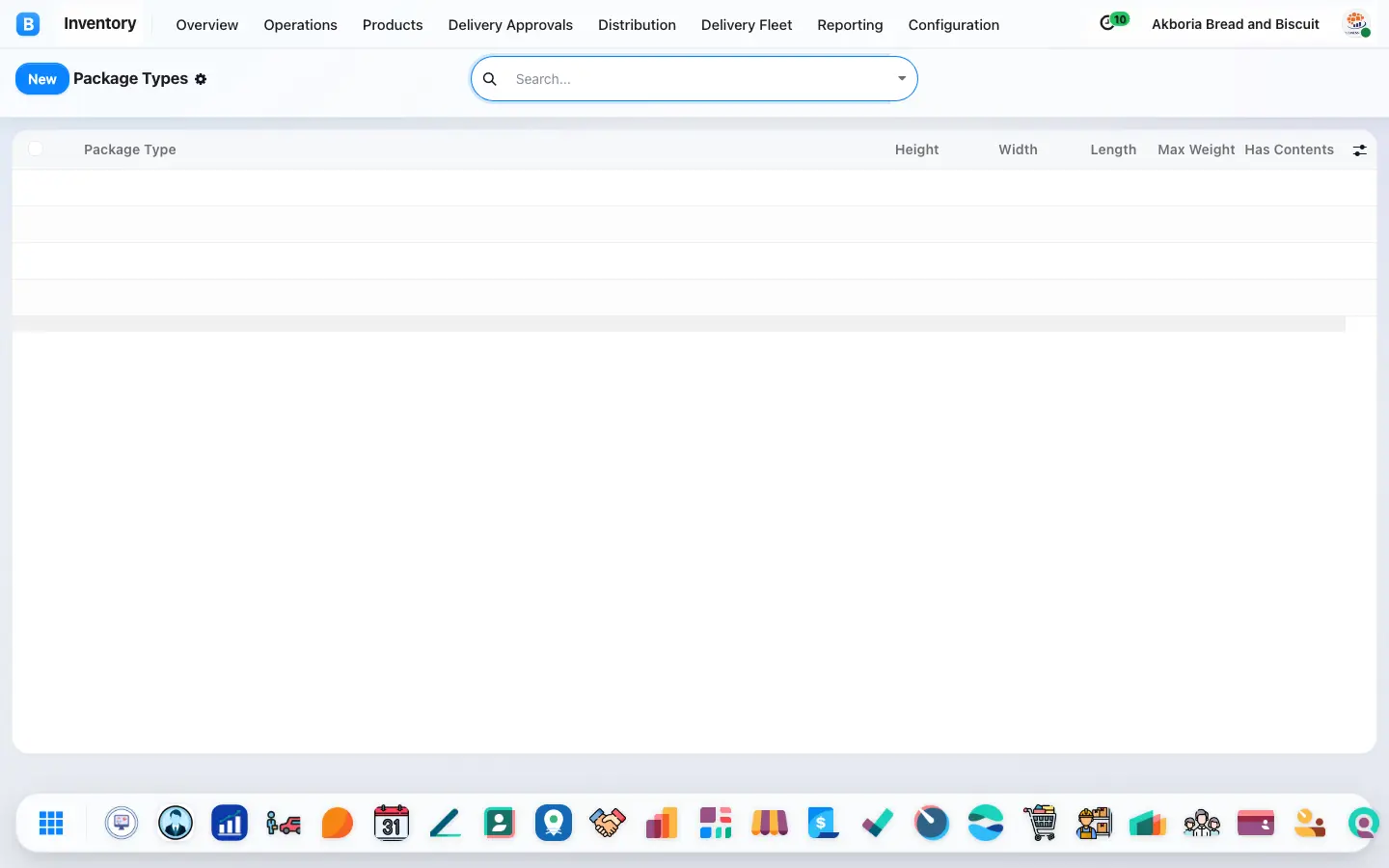
Task: Open the Calendar app showing 31
Action: click(x=392, y=823)
